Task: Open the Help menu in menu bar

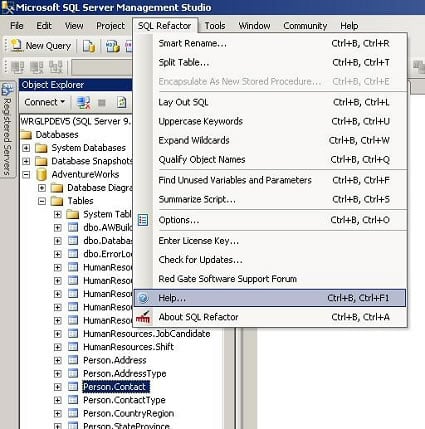Action: point(349,26)
